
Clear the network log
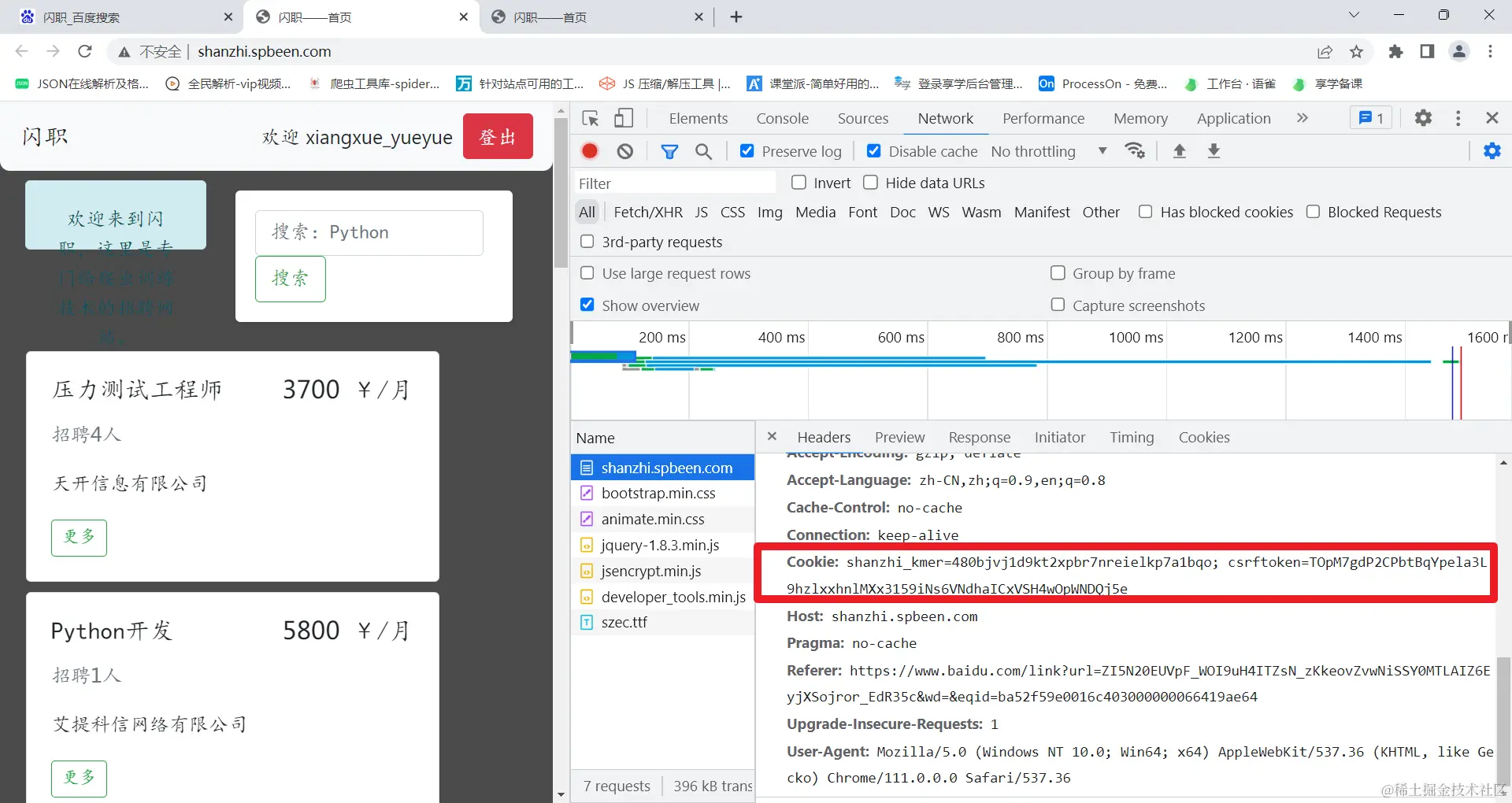(x=625, y=151)
